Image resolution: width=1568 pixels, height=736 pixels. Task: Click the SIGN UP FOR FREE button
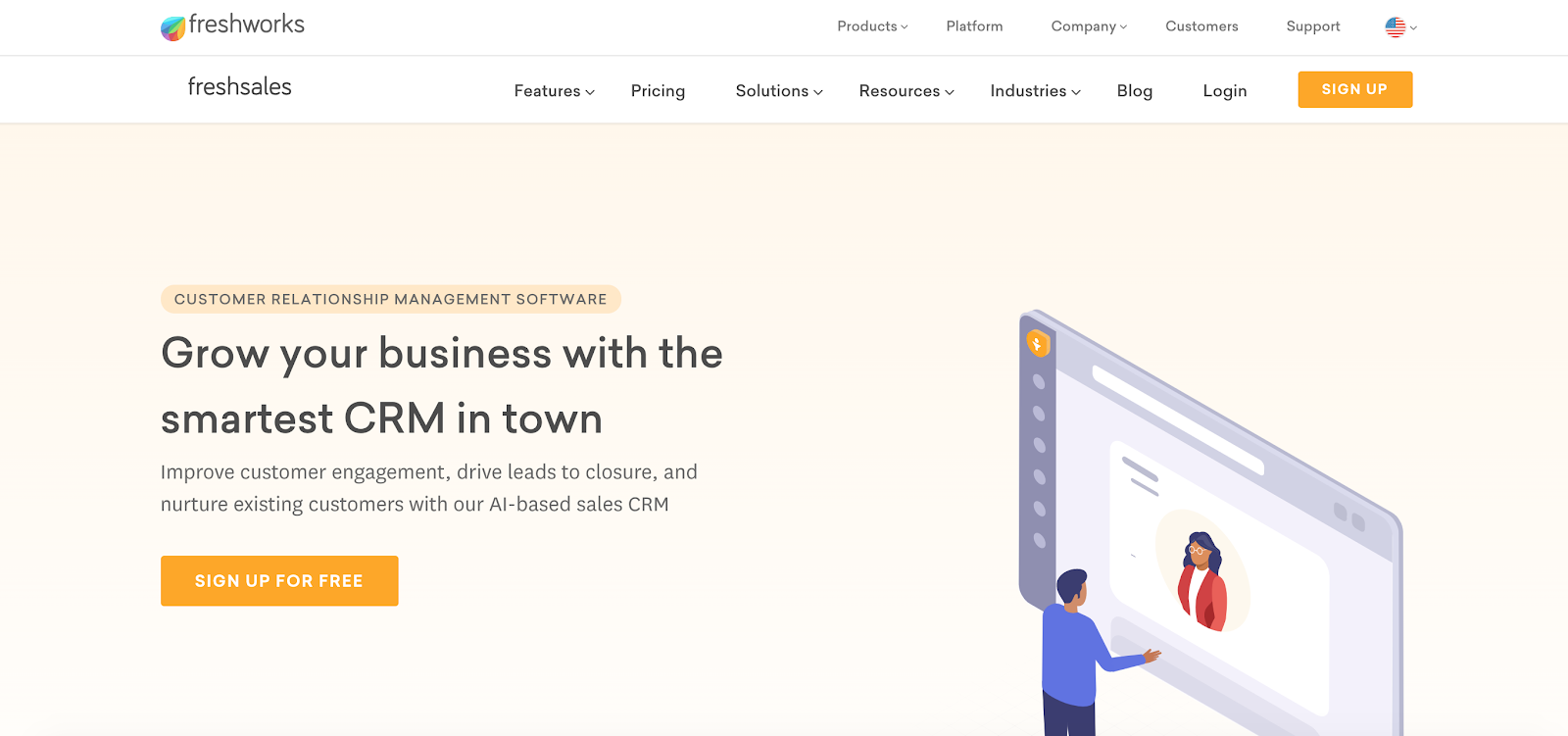tap(279, 581)
